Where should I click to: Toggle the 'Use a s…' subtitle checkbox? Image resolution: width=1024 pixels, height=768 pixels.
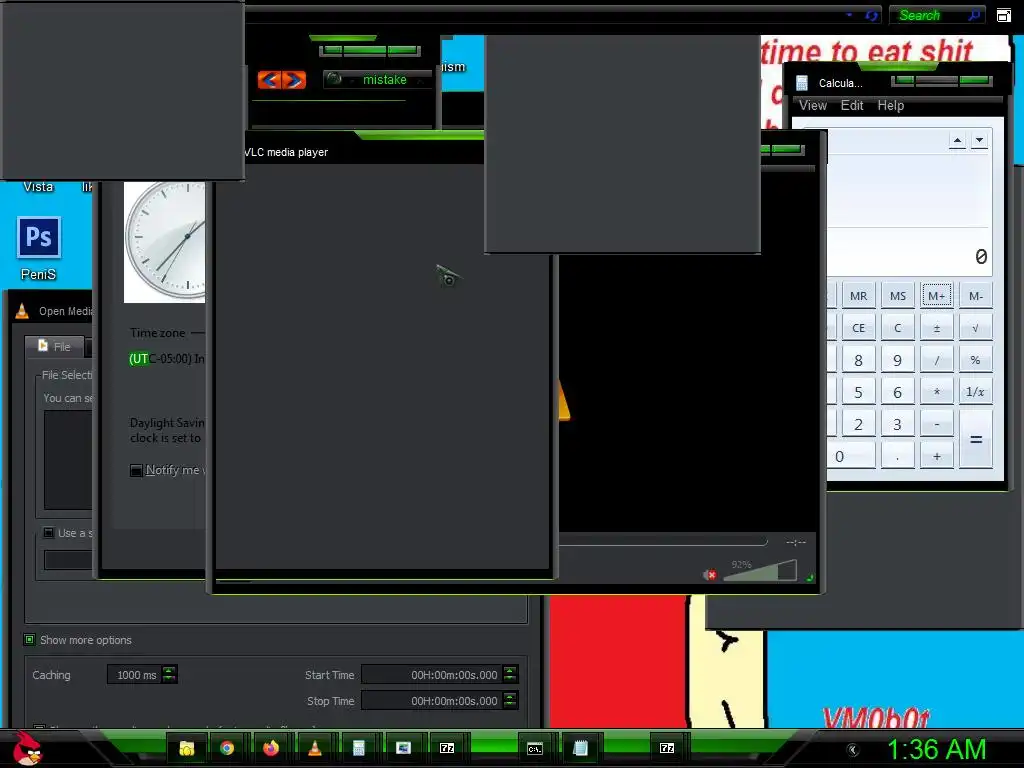pos(48,533)
